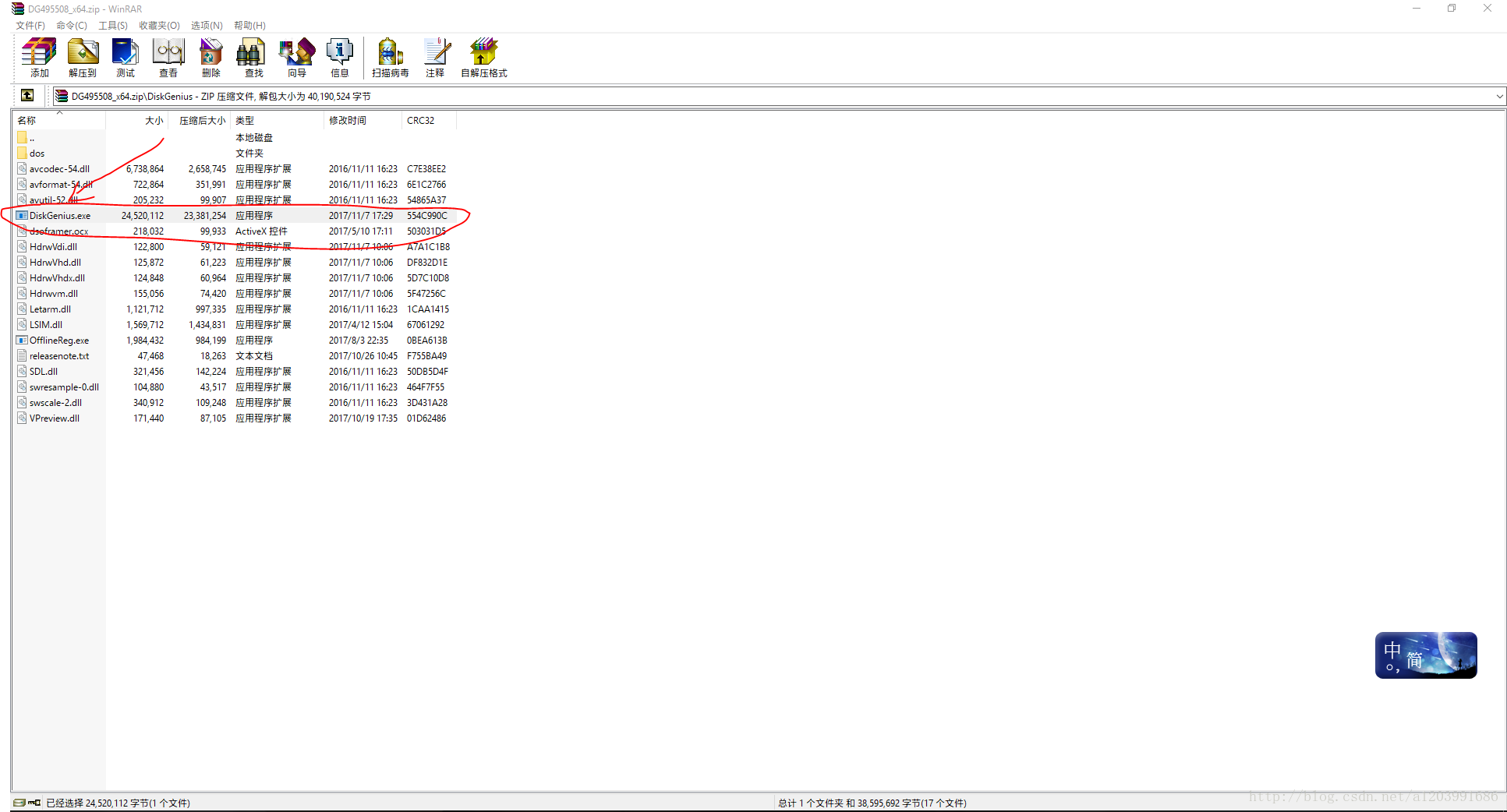Run the Test (测试) archive tool
Screen dimensions: 1507x812
point(126,58)
